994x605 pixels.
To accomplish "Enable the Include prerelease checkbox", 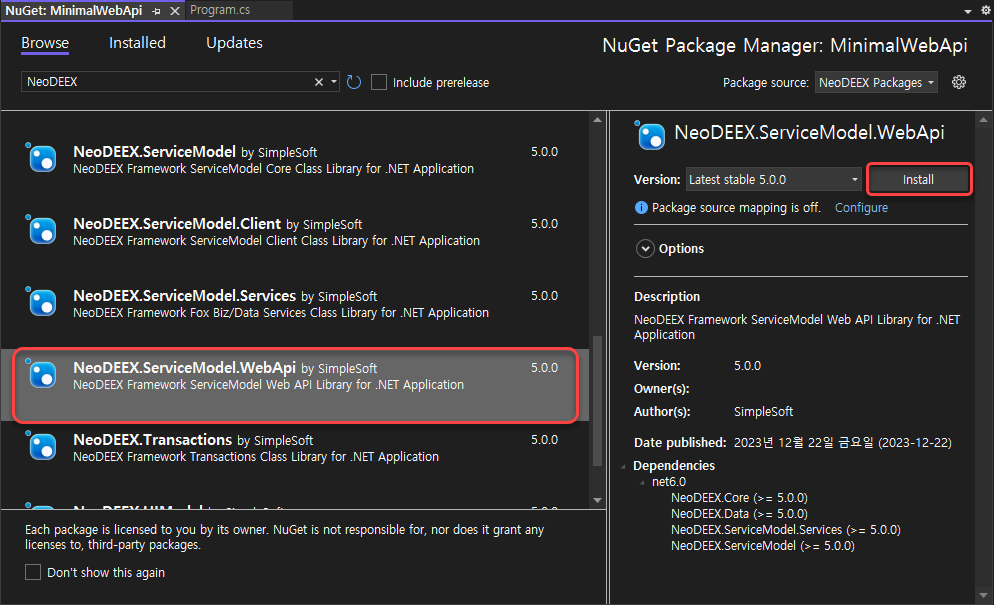I will [x=378, y=82].
